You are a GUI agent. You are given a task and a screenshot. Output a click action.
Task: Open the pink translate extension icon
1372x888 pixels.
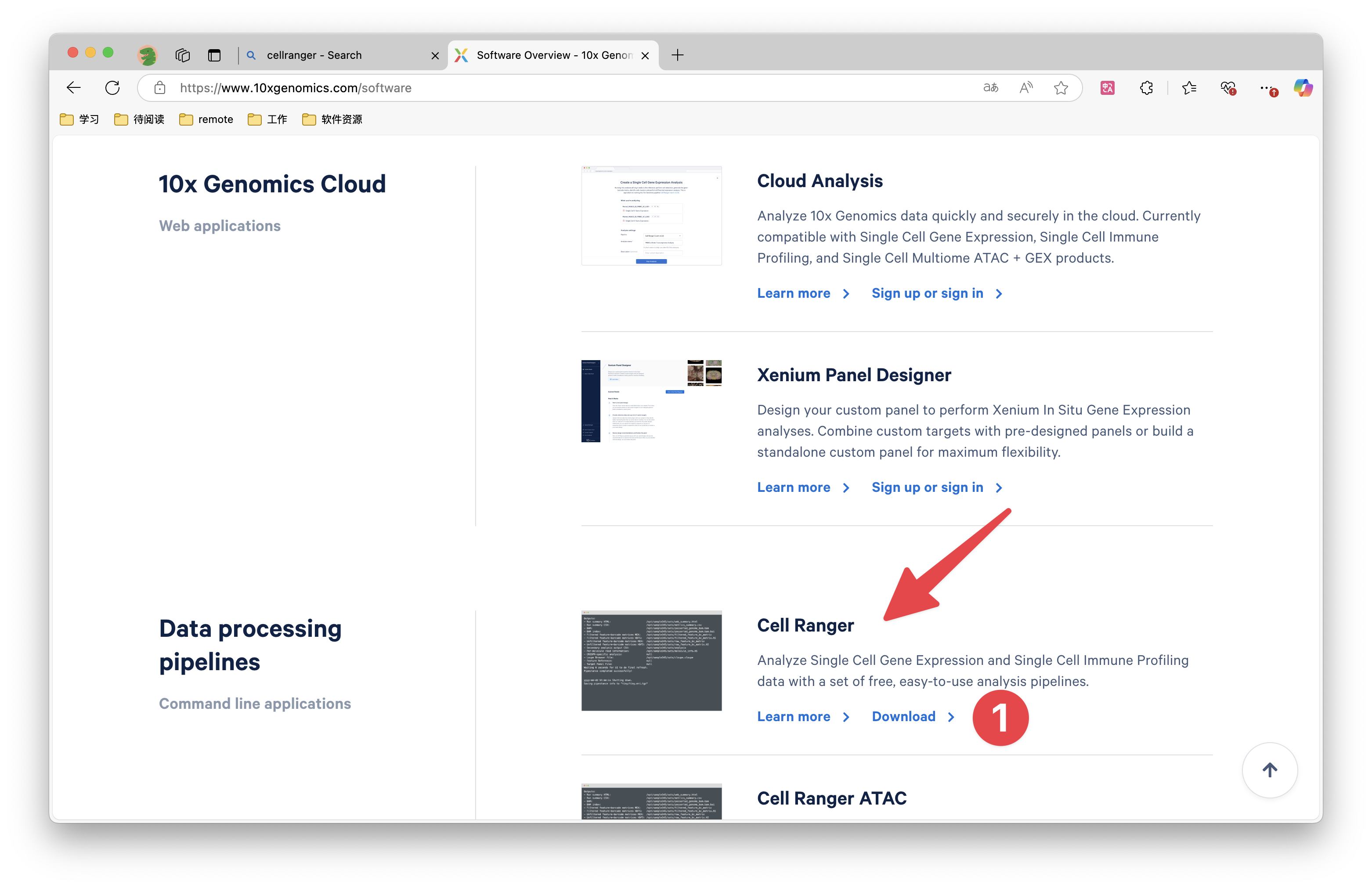point(1108,88)
